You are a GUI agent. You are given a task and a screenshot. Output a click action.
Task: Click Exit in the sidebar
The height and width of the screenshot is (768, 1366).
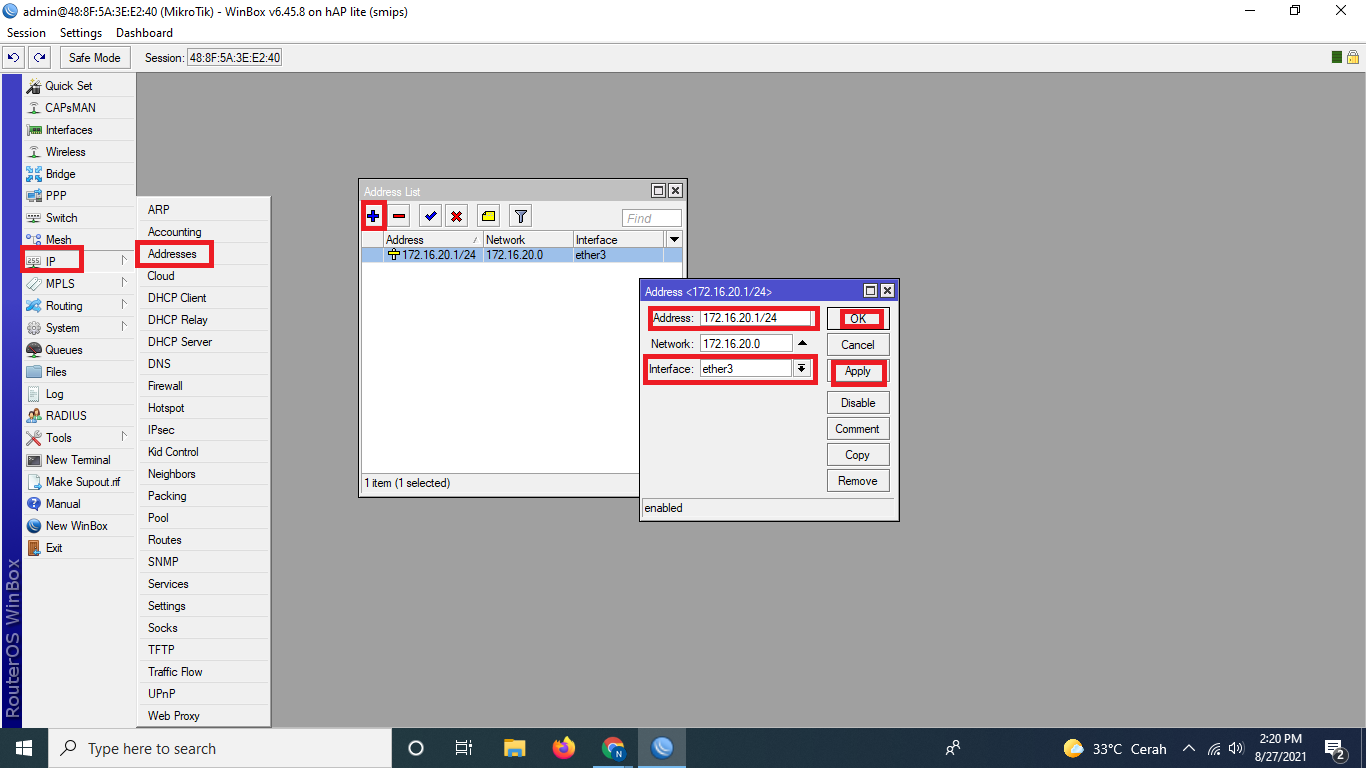click(79, 548)
